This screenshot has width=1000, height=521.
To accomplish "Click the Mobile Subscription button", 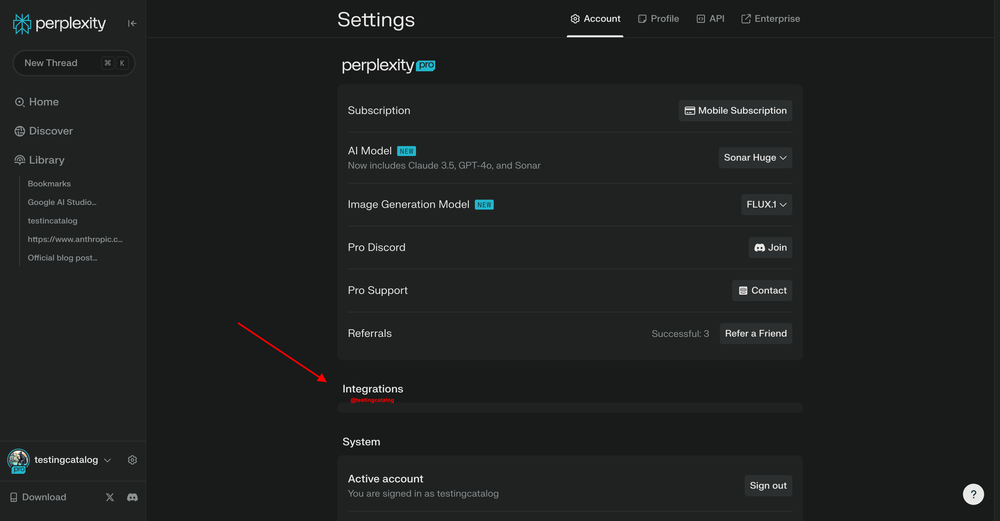I will [735, 111].
